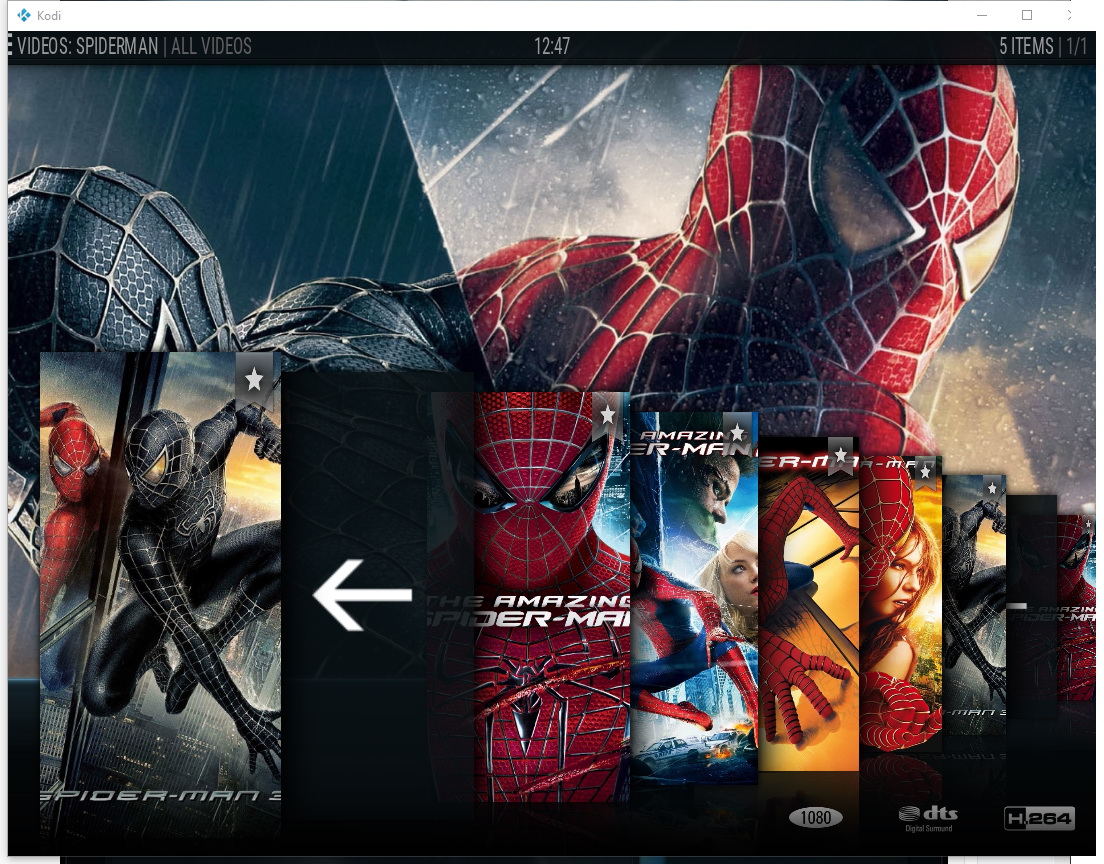Maximize the Kodi window
The height and width of the screenshot is (864, 1104).
(x=1027, y=15)
